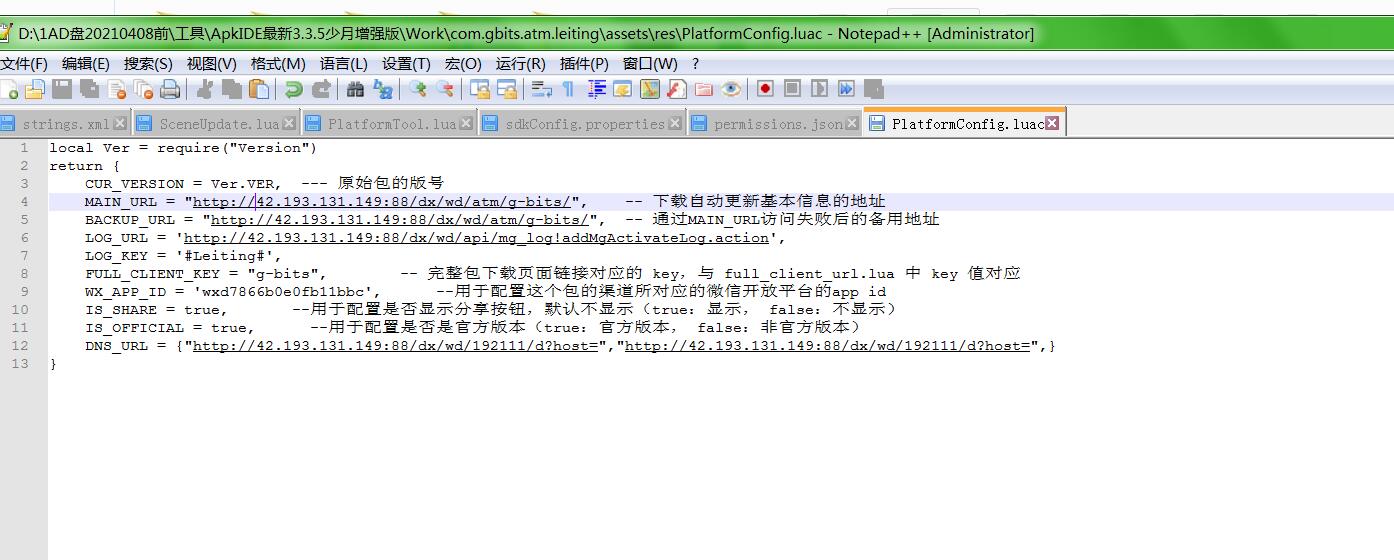Switch to the permissions.json tab
This screenshot has height=560, width=1394.
pos(777,124)
